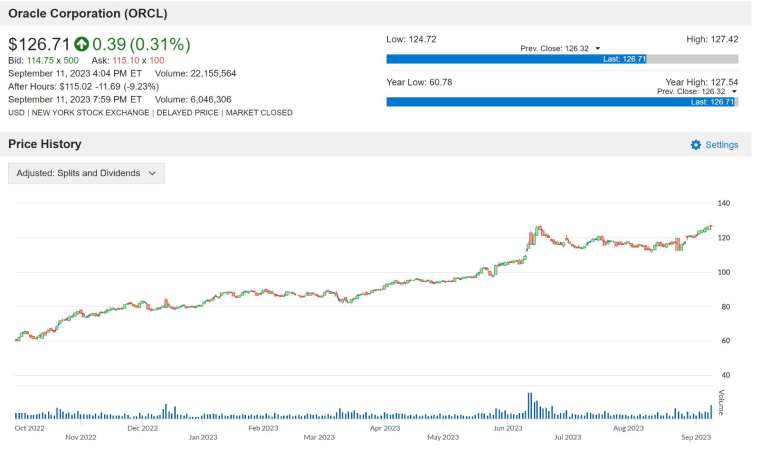This screenshot has height=450, width=760.
Task: Expand the year-range Prev. Close dropdown arrow
Action: click(734, 92)
